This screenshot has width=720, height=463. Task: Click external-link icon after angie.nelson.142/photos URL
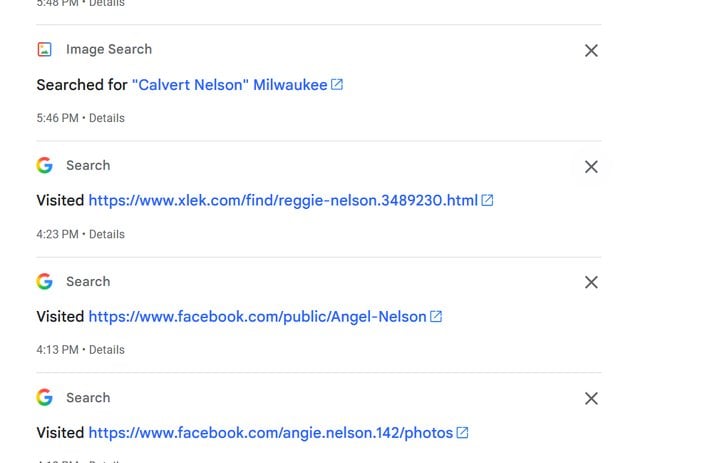(462, 433)
